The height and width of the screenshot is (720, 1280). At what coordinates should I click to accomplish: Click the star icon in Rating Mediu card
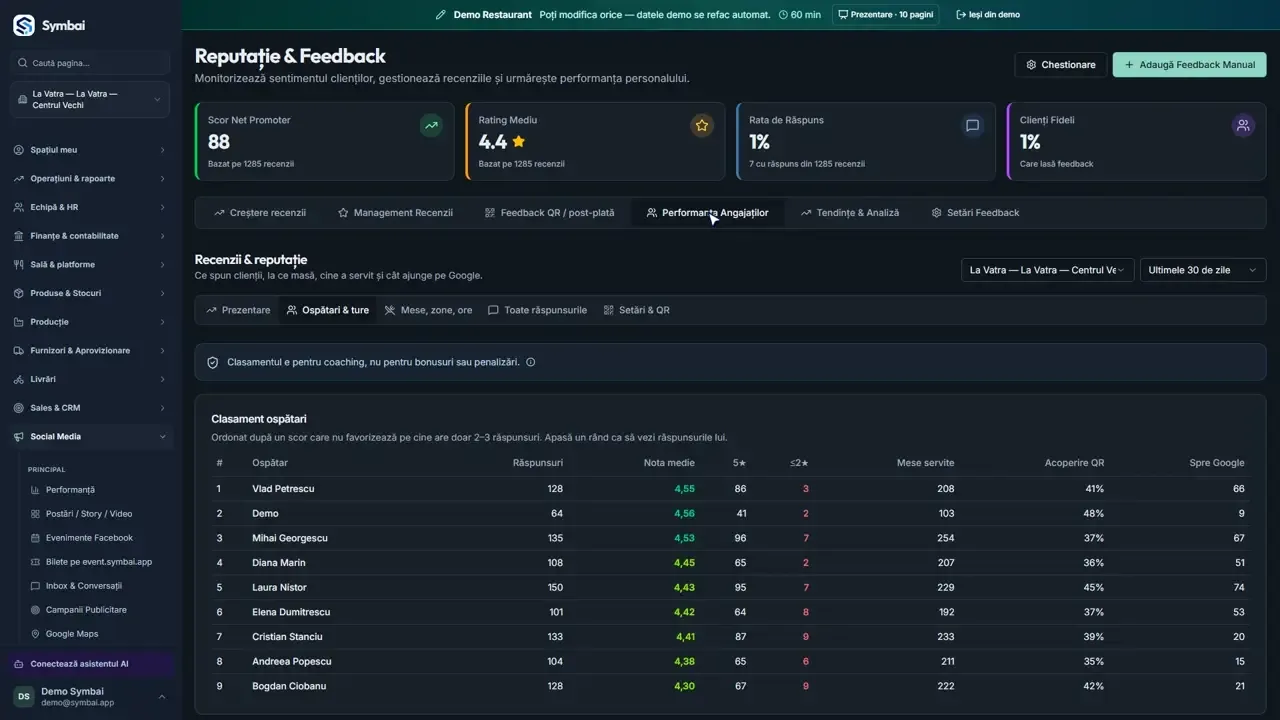pyautogui.click(x=702, y=125)
